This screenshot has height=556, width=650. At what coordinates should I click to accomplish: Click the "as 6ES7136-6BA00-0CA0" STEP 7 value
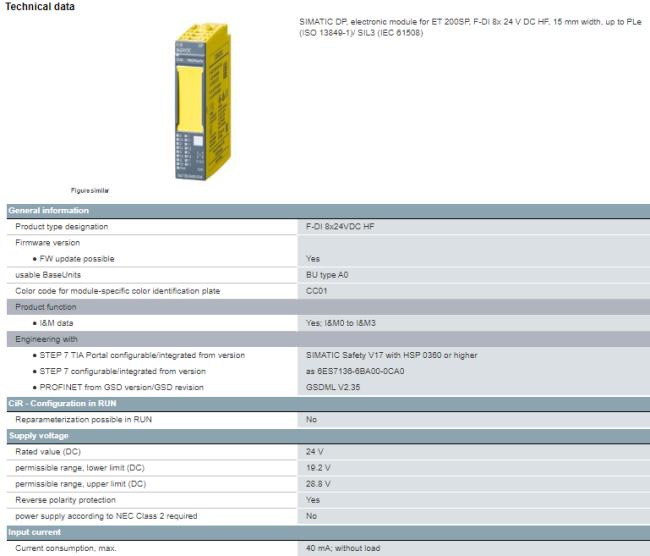coord(355,371)
